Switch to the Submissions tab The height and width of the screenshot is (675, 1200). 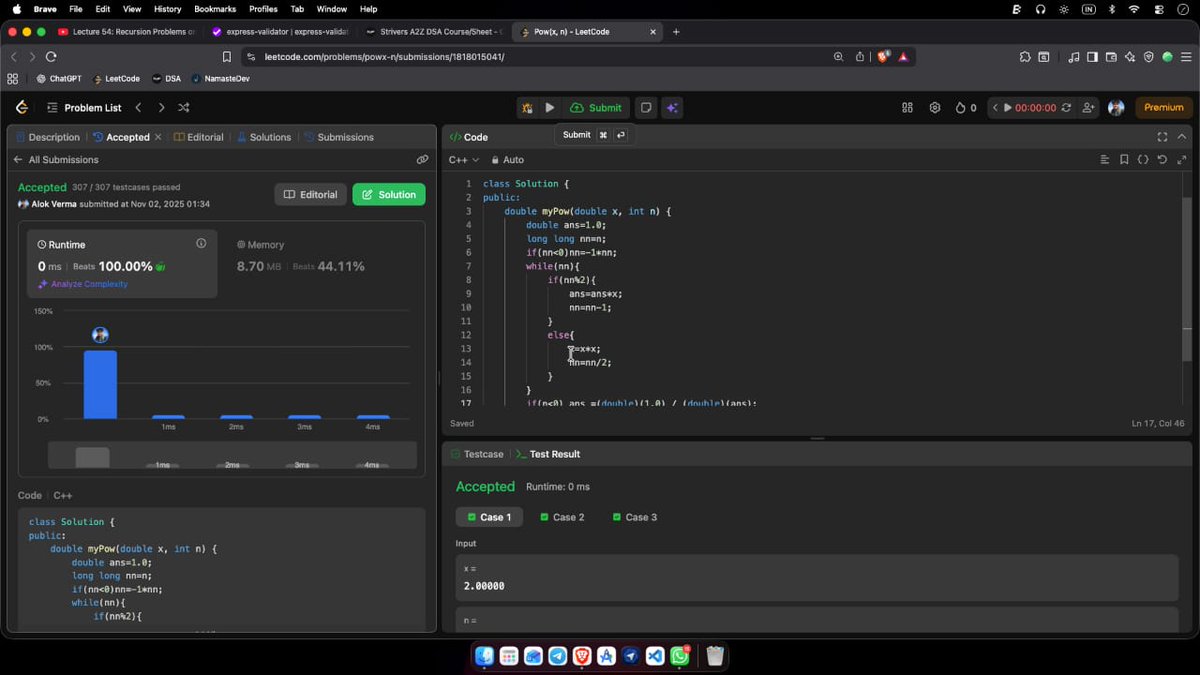click(x=339, y=137)
